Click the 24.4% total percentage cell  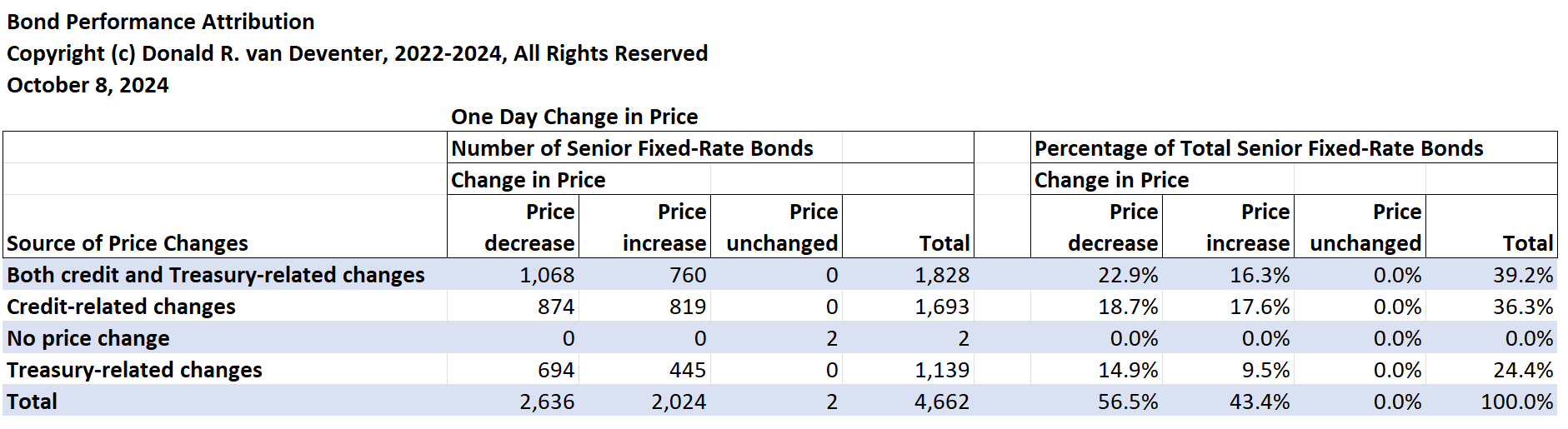point(1523,370)
